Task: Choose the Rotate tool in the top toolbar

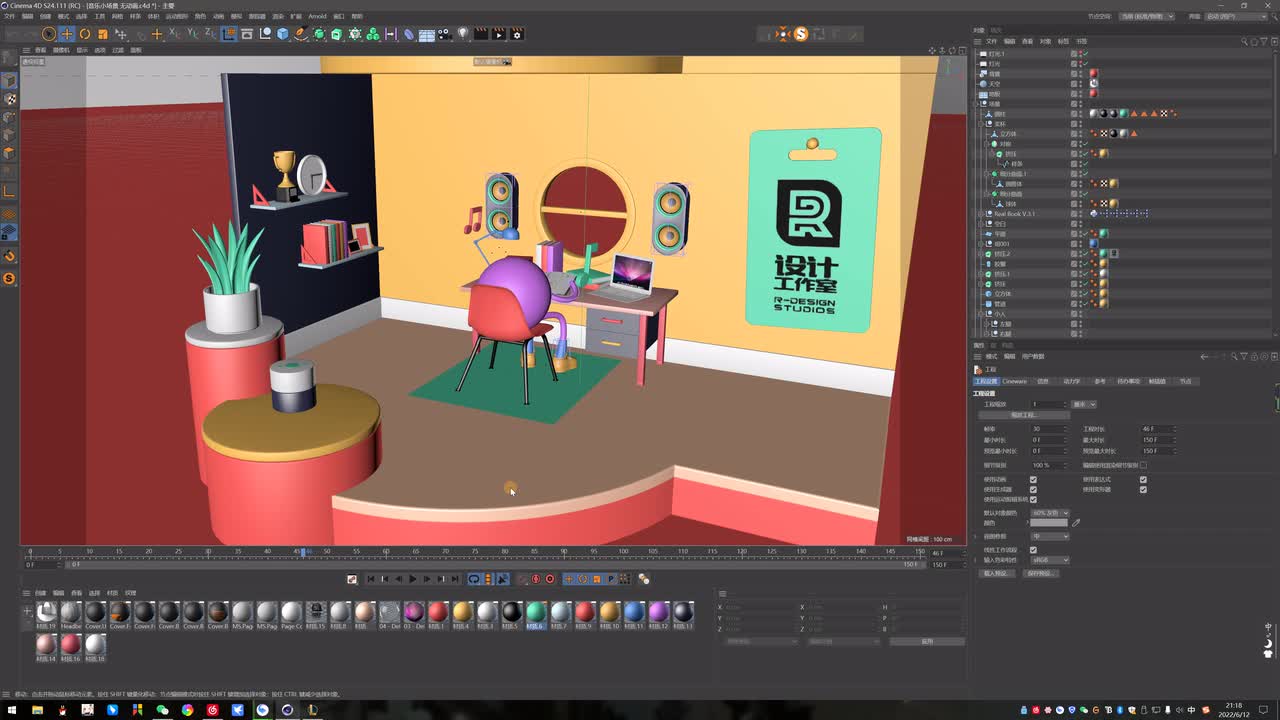Action: [85, 34]
